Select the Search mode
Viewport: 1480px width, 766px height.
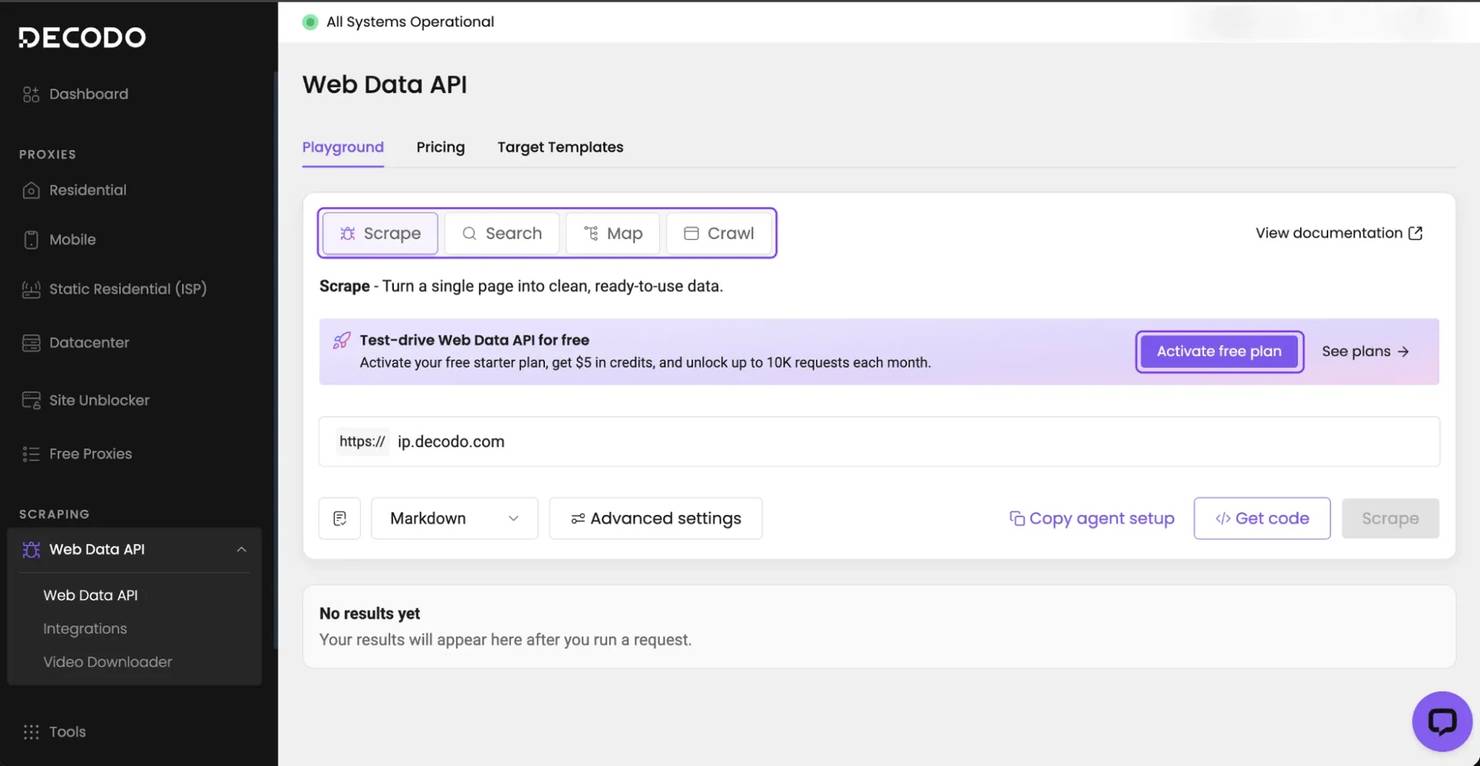coord(502,233)
